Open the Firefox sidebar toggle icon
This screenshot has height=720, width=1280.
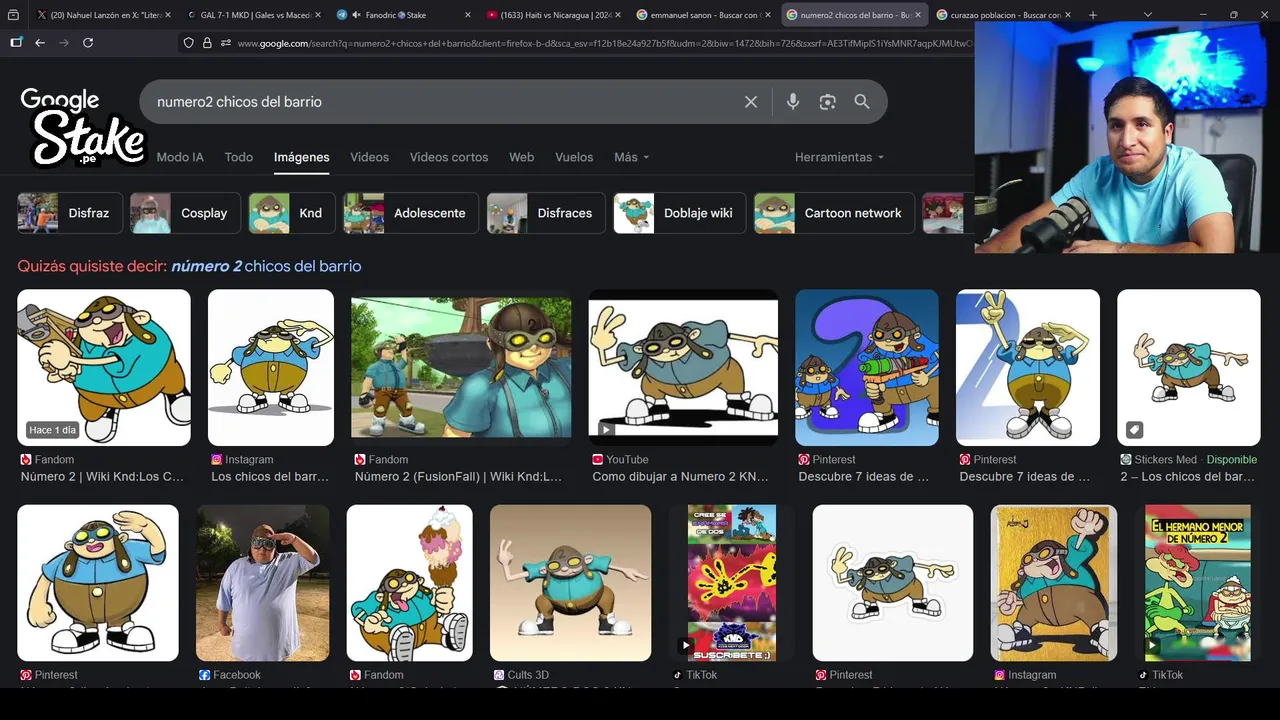pos(16,43)
